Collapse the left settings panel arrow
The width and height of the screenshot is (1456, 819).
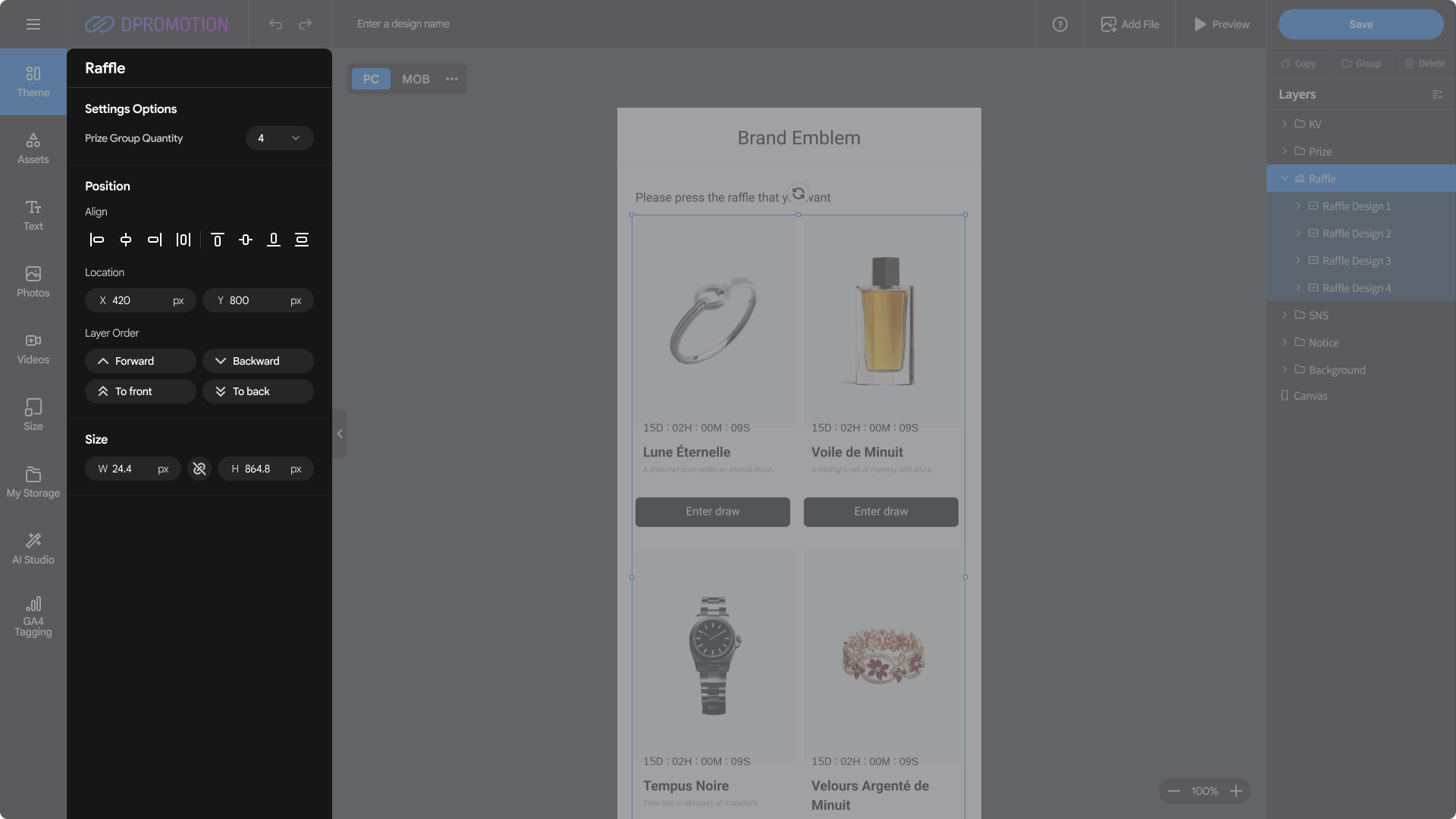click(x=340, y=434)
